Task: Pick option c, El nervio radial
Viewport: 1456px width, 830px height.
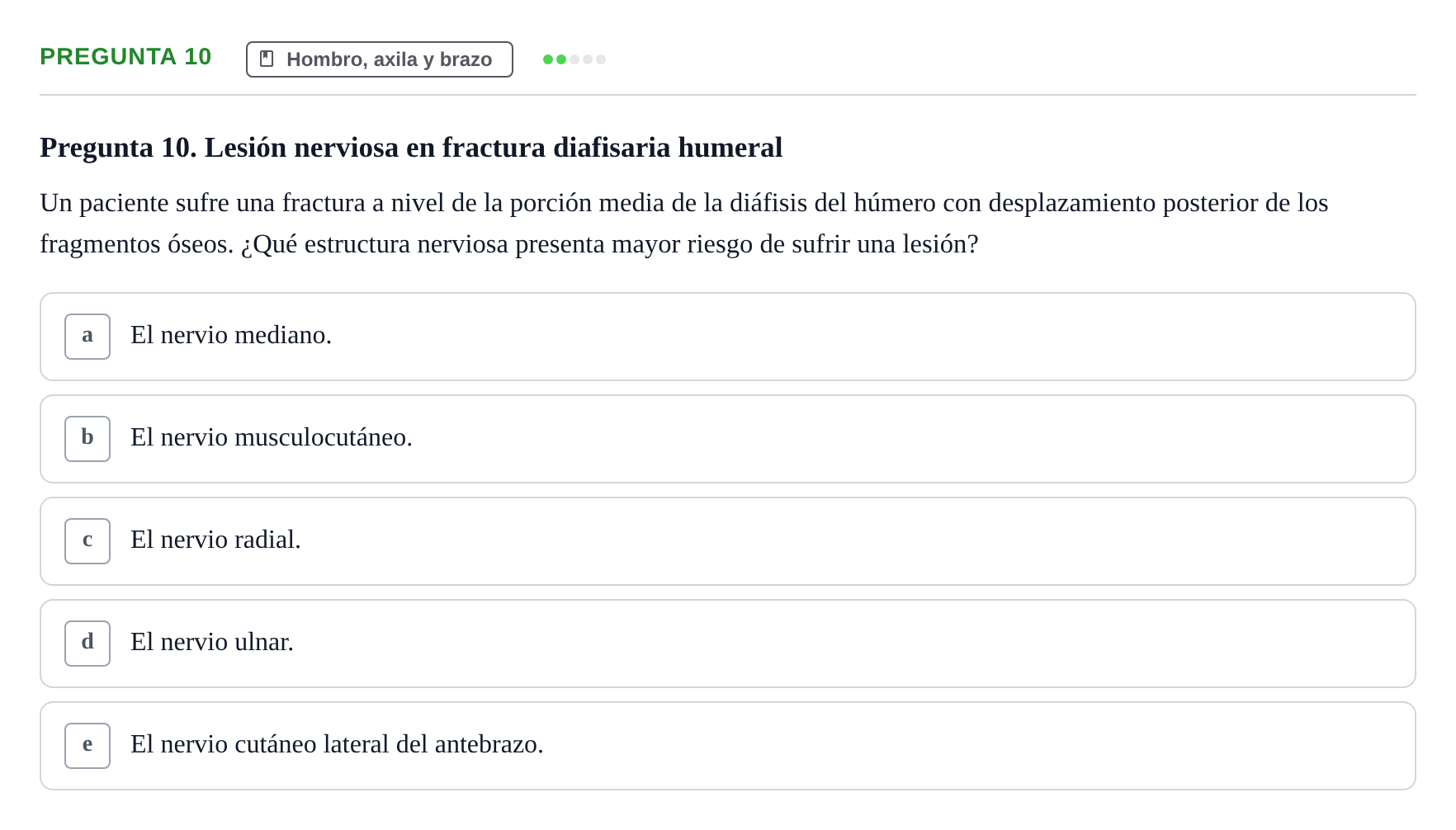Action: click(727, 541)
